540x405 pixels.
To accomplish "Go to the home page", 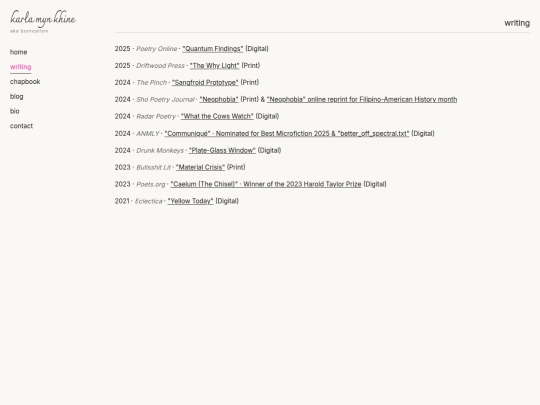I will tap(19, 52).
